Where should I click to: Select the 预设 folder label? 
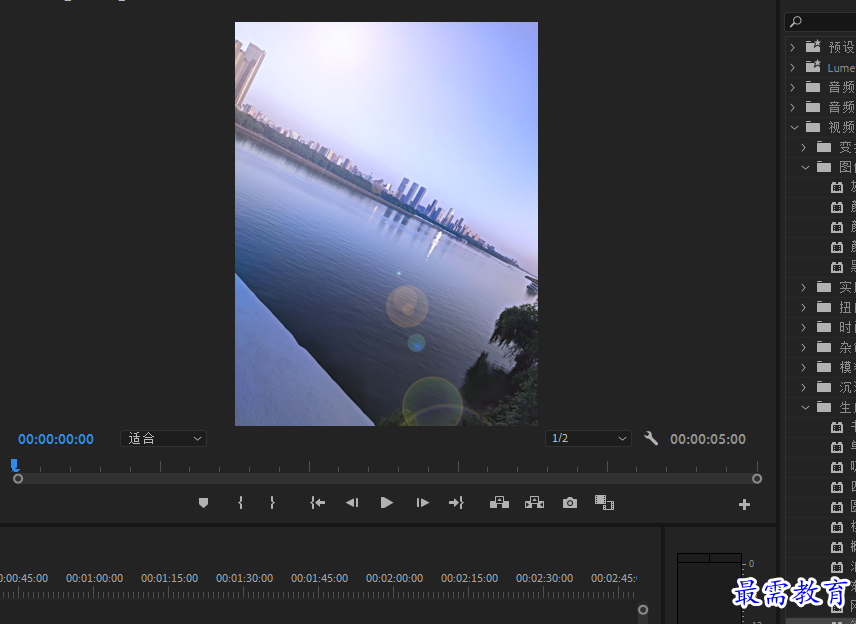coord(841,47)
